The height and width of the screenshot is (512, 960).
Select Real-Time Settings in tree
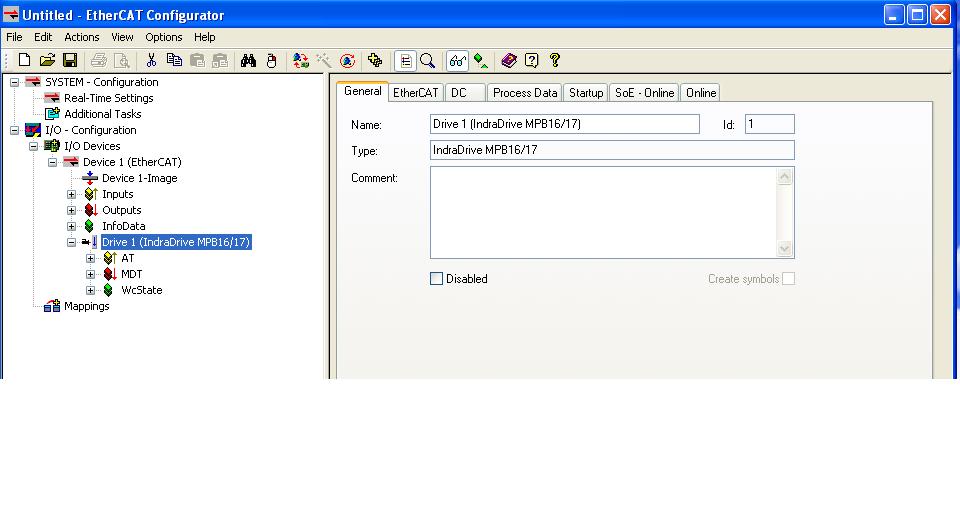(x=108, y=98)
